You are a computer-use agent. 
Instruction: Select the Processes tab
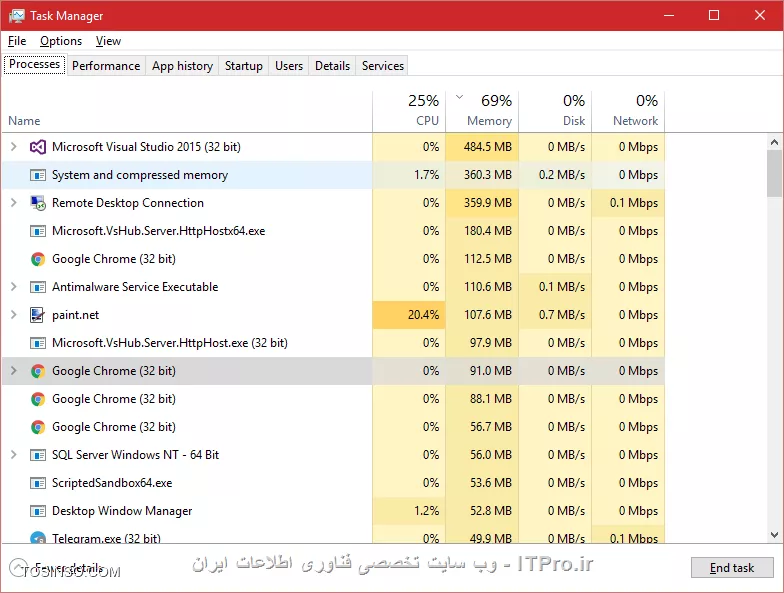click(34, 64)
